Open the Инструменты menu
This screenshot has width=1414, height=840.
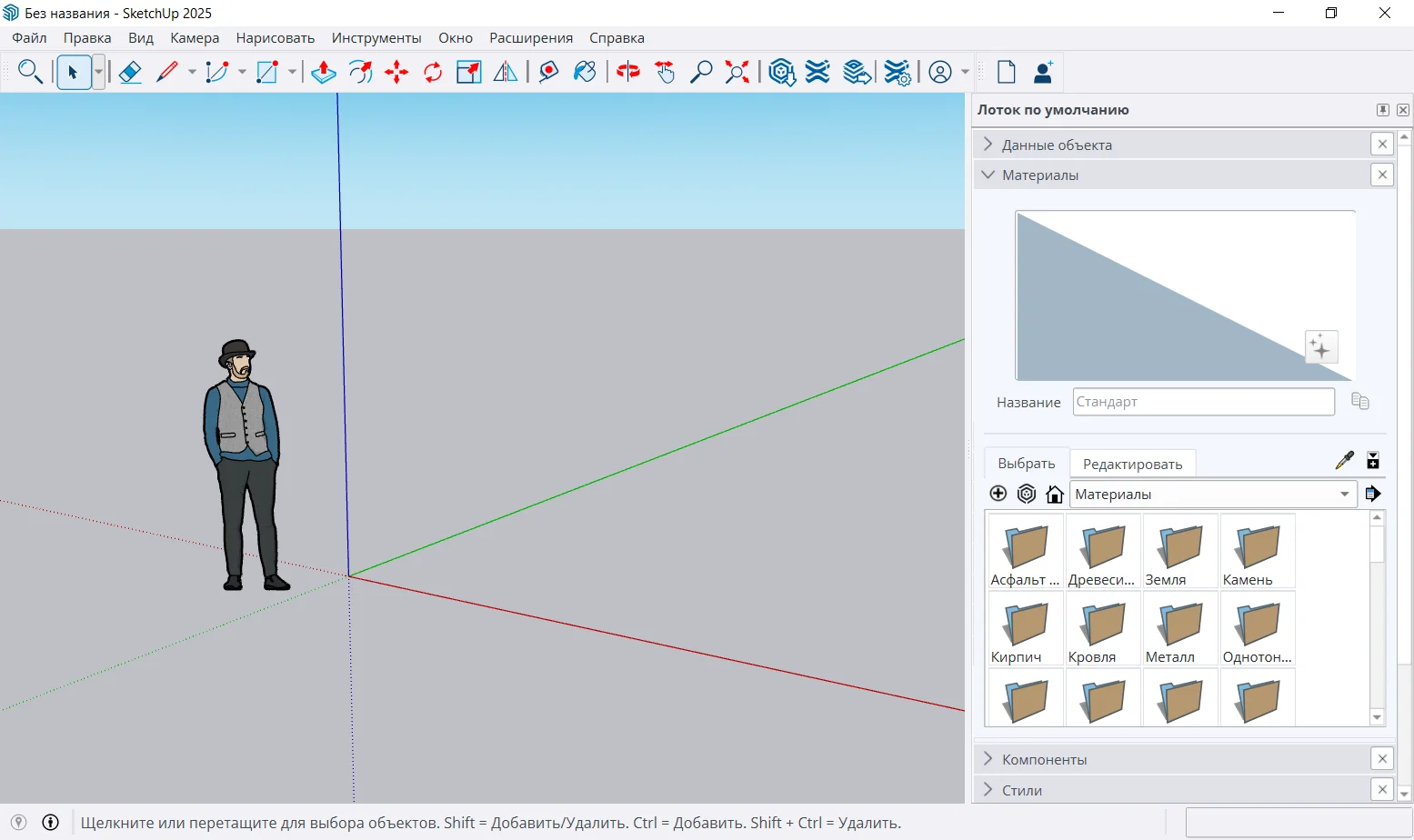pos(376,38)
